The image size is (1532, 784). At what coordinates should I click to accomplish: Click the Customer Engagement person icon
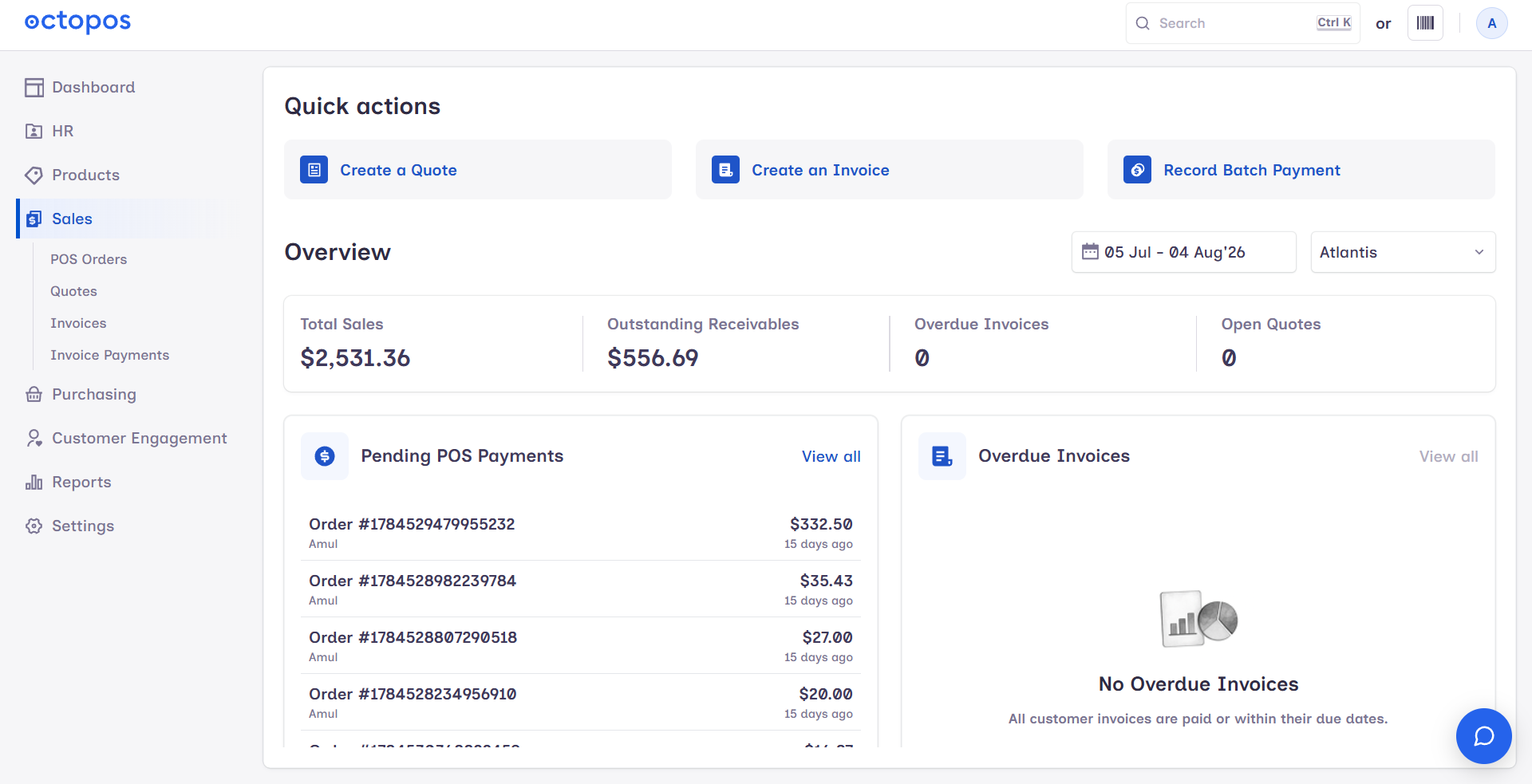(x=34, y=439)
